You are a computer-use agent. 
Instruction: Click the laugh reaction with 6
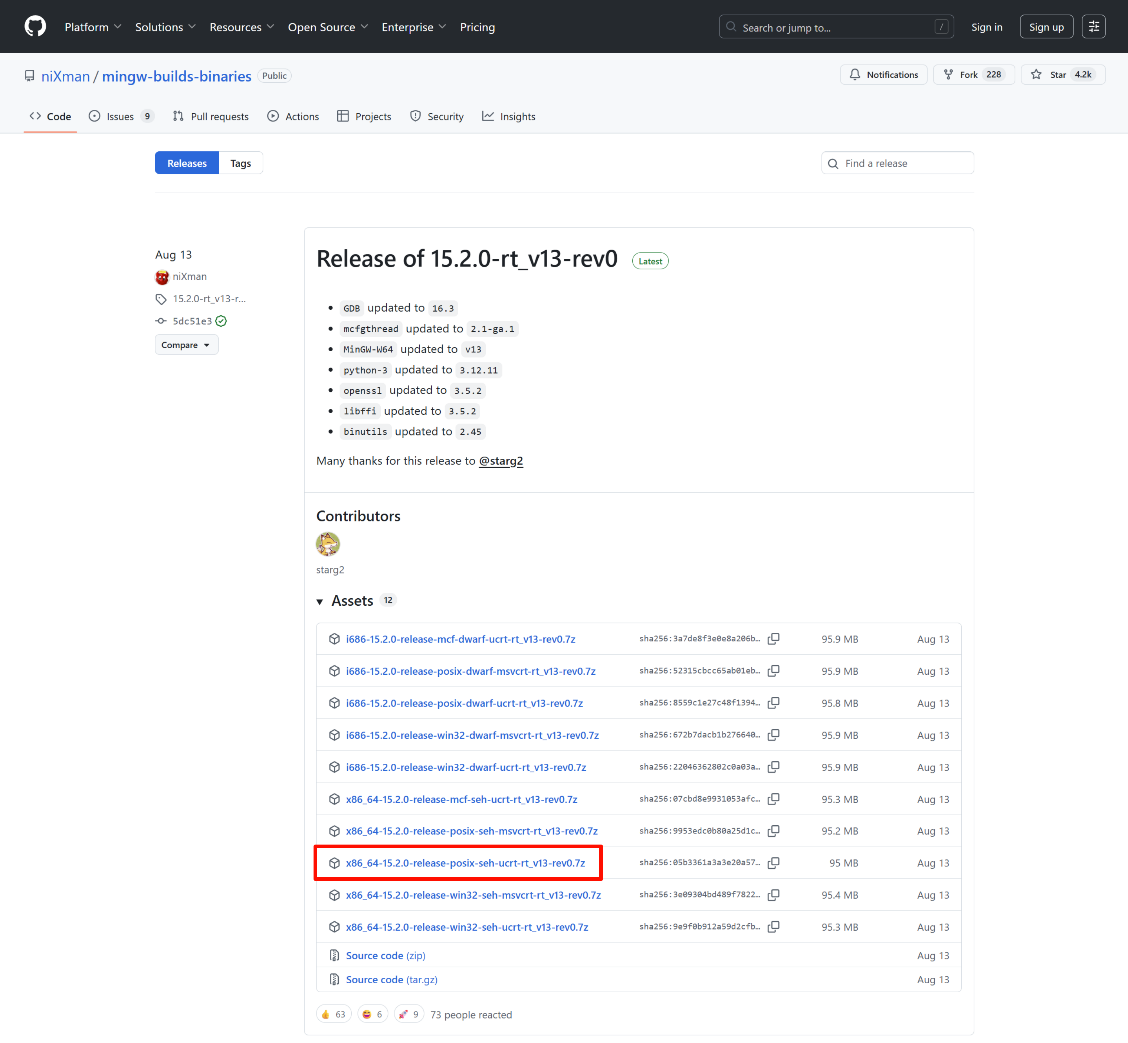coord(373,1015)
